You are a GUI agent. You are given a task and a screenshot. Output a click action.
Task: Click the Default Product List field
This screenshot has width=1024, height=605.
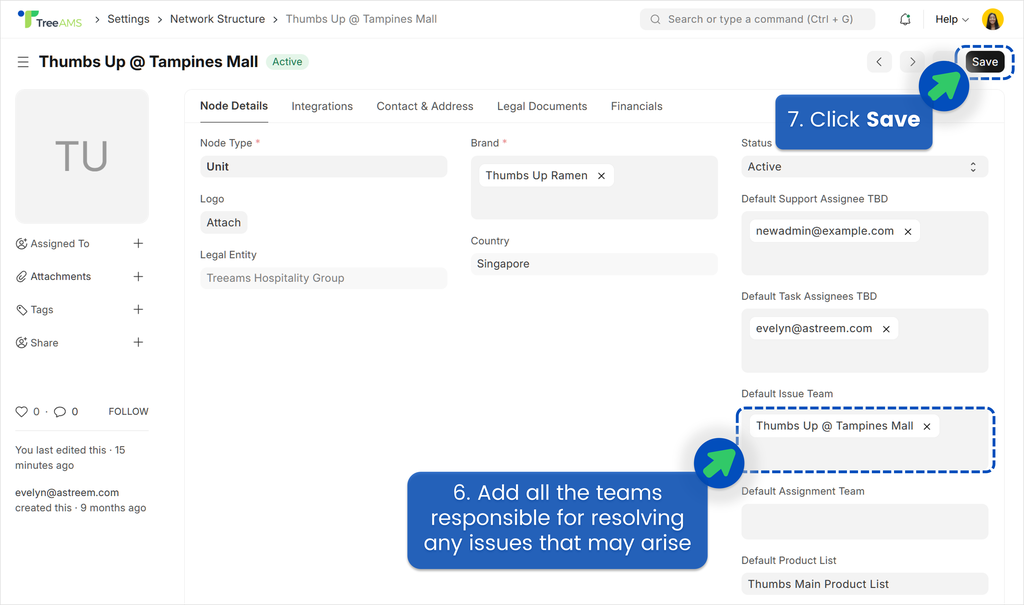point(864,584)
